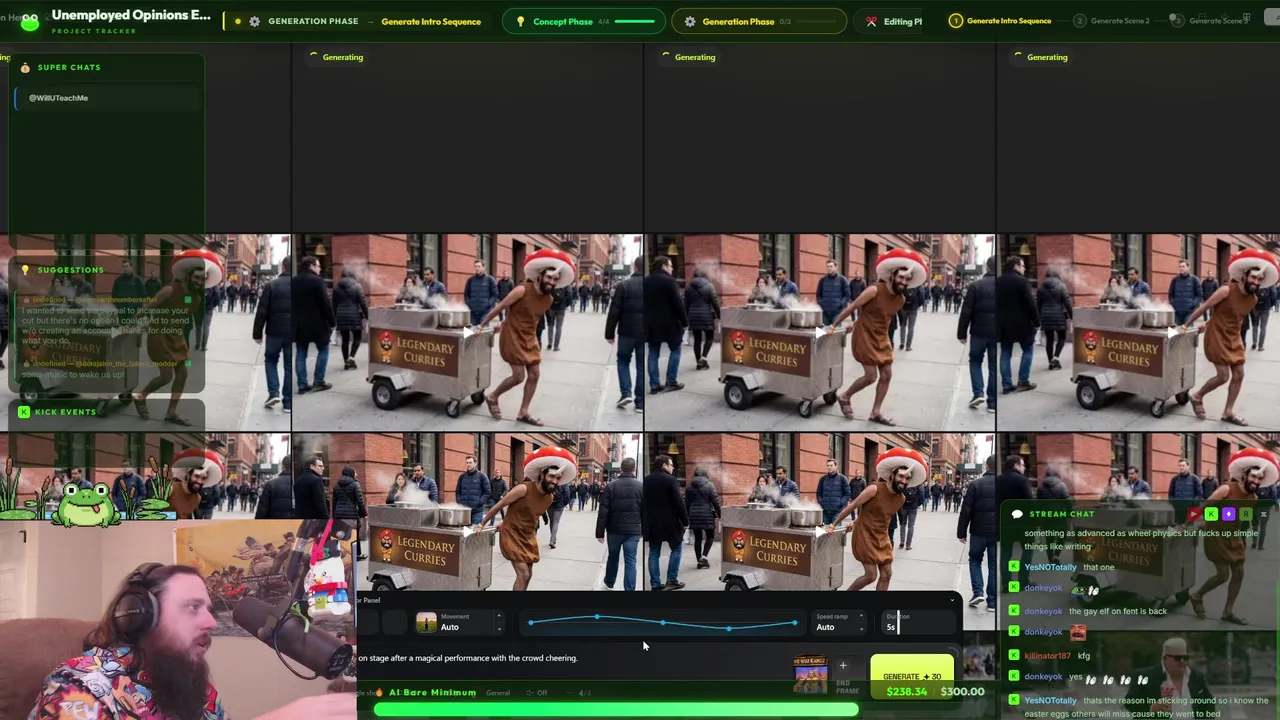1280x720 pixels.
Task: Select Generate Intro Sequence step
Action: click(x=1000, y=21)
